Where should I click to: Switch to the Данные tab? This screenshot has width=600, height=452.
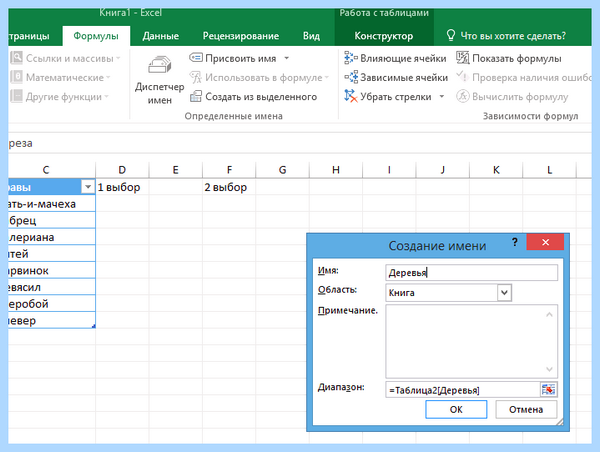tap(160, 36)
